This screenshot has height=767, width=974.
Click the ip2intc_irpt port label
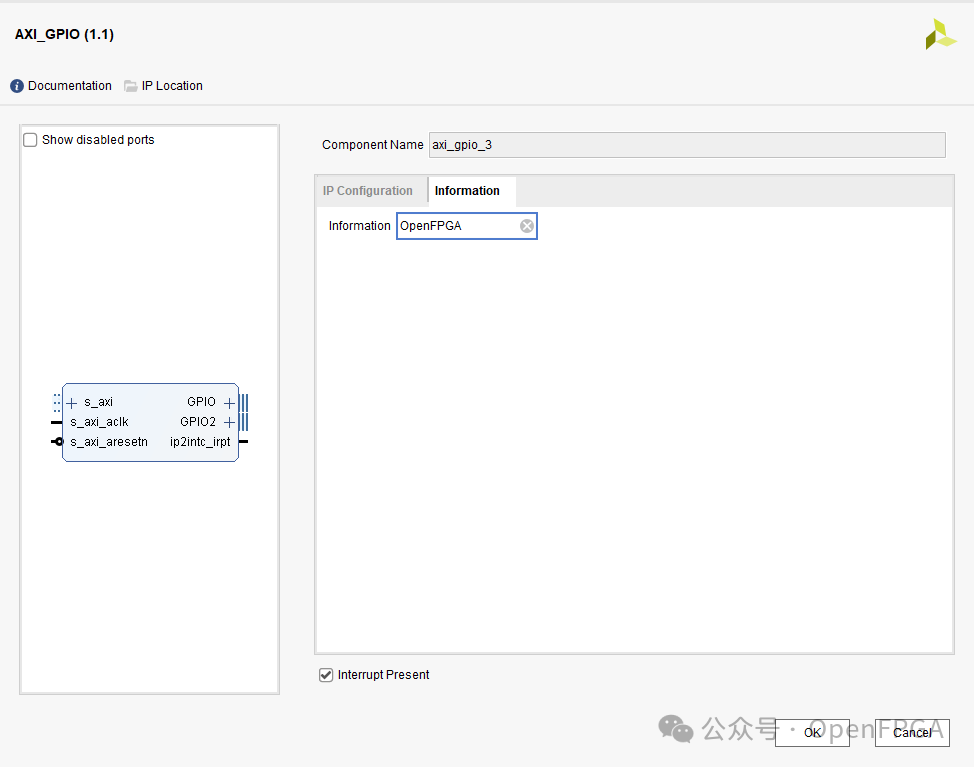pyautogui.click(x=200, y=442)
